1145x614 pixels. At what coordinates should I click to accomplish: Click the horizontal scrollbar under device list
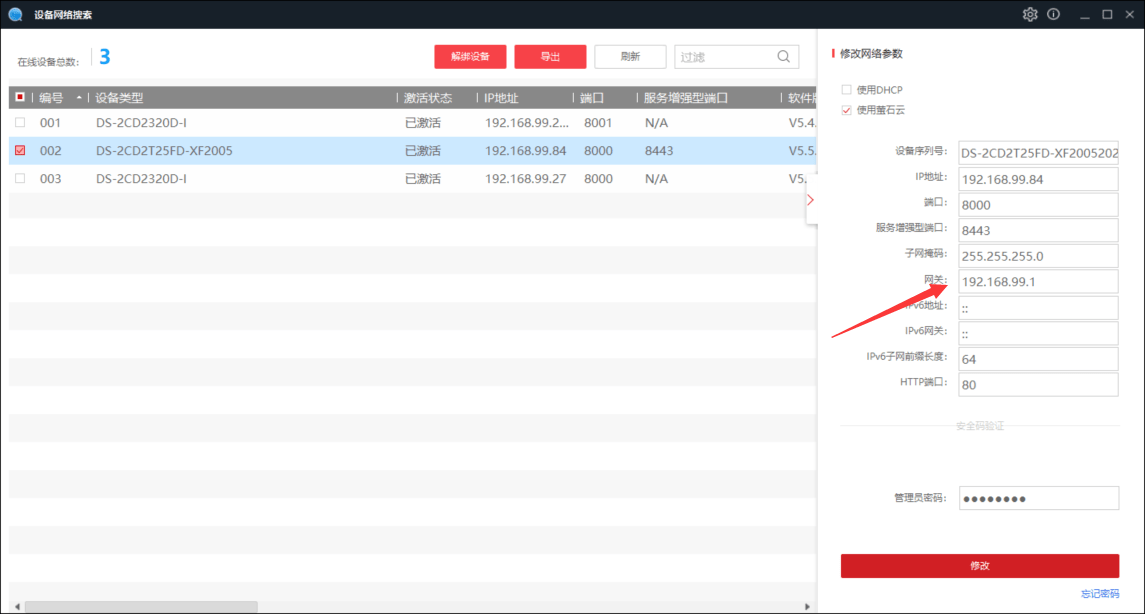click(x=140, y=607)
